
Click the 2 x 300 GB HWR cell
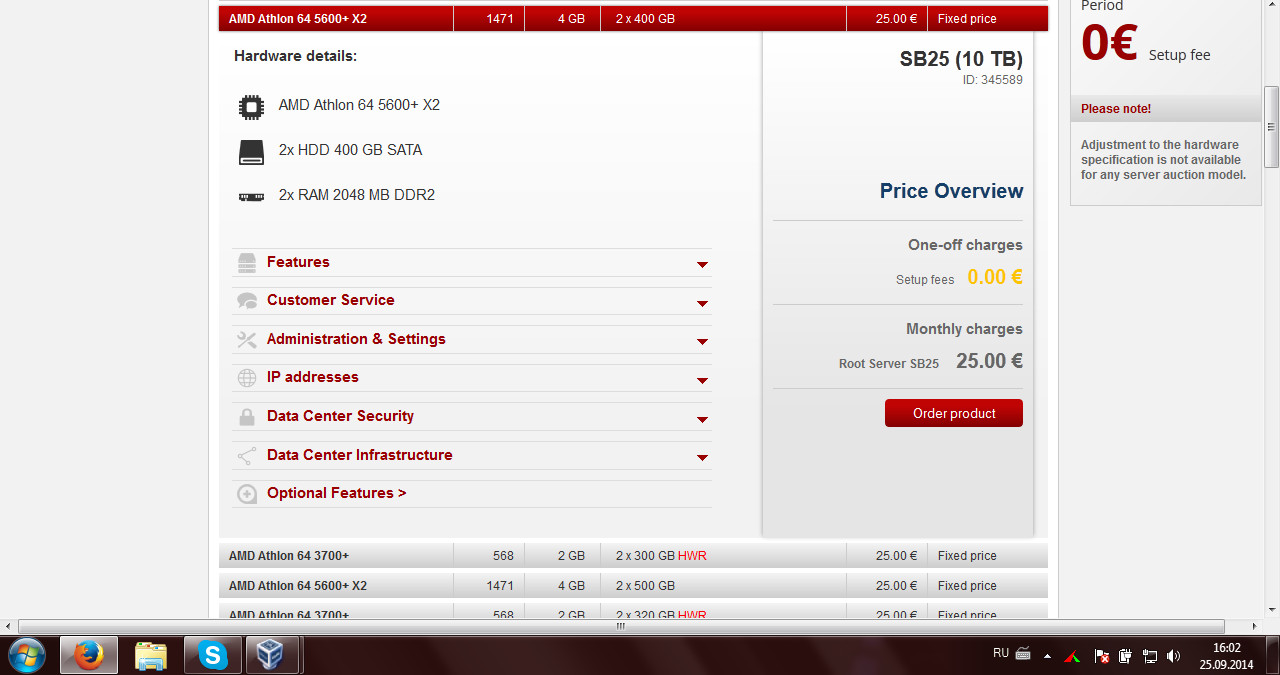(x=661, y=555)
